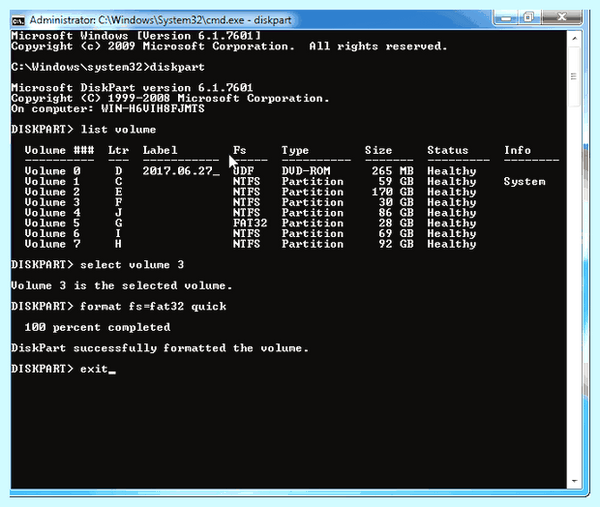Click the 'DVD-ROM' type value
This screenshot has width=600, height=507.
(x=306, y=171)
